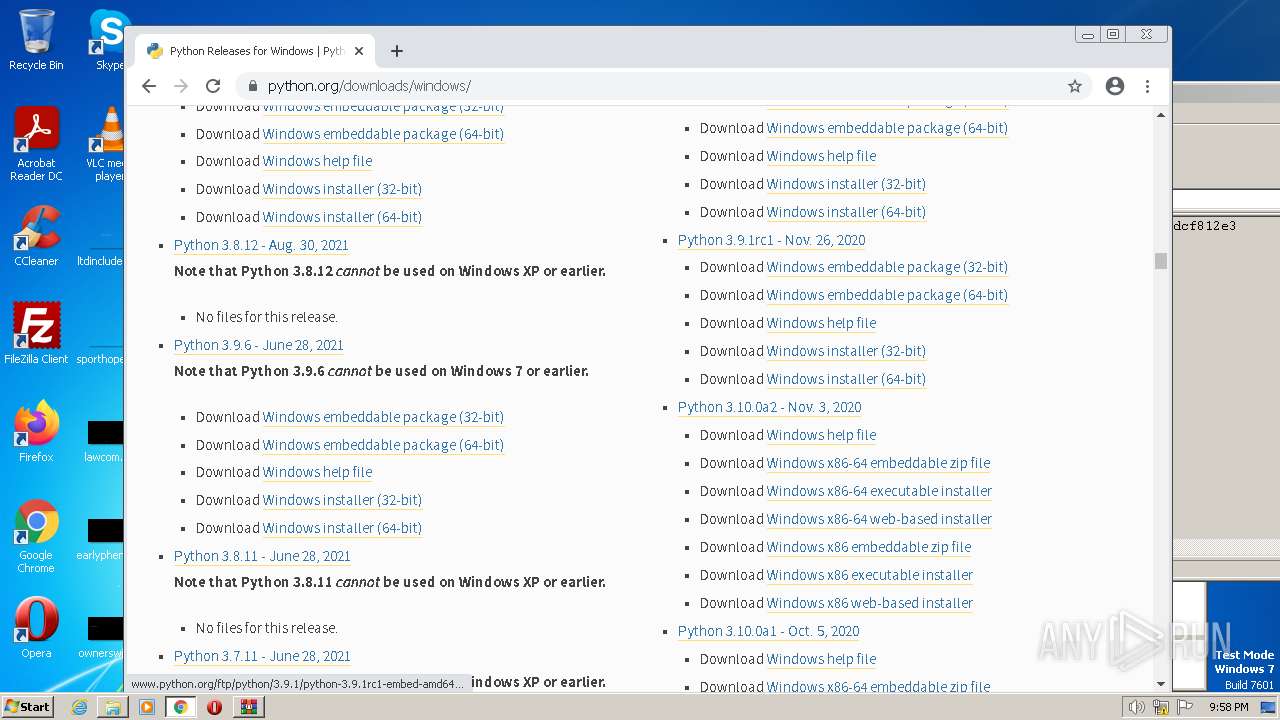Download Python 3.9.6 Windows help file

click(317, 472)
